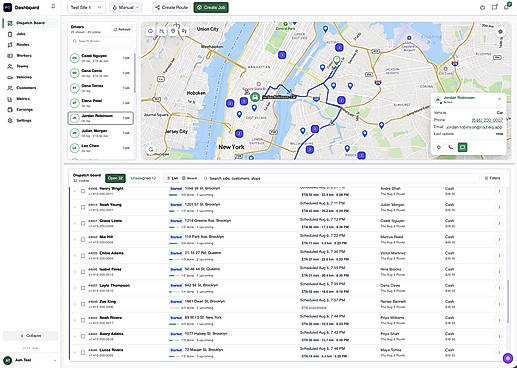Viewport: 517px width, 368px height.
Task: Expand the Noah Young job row
Action: tap(75, 207)
